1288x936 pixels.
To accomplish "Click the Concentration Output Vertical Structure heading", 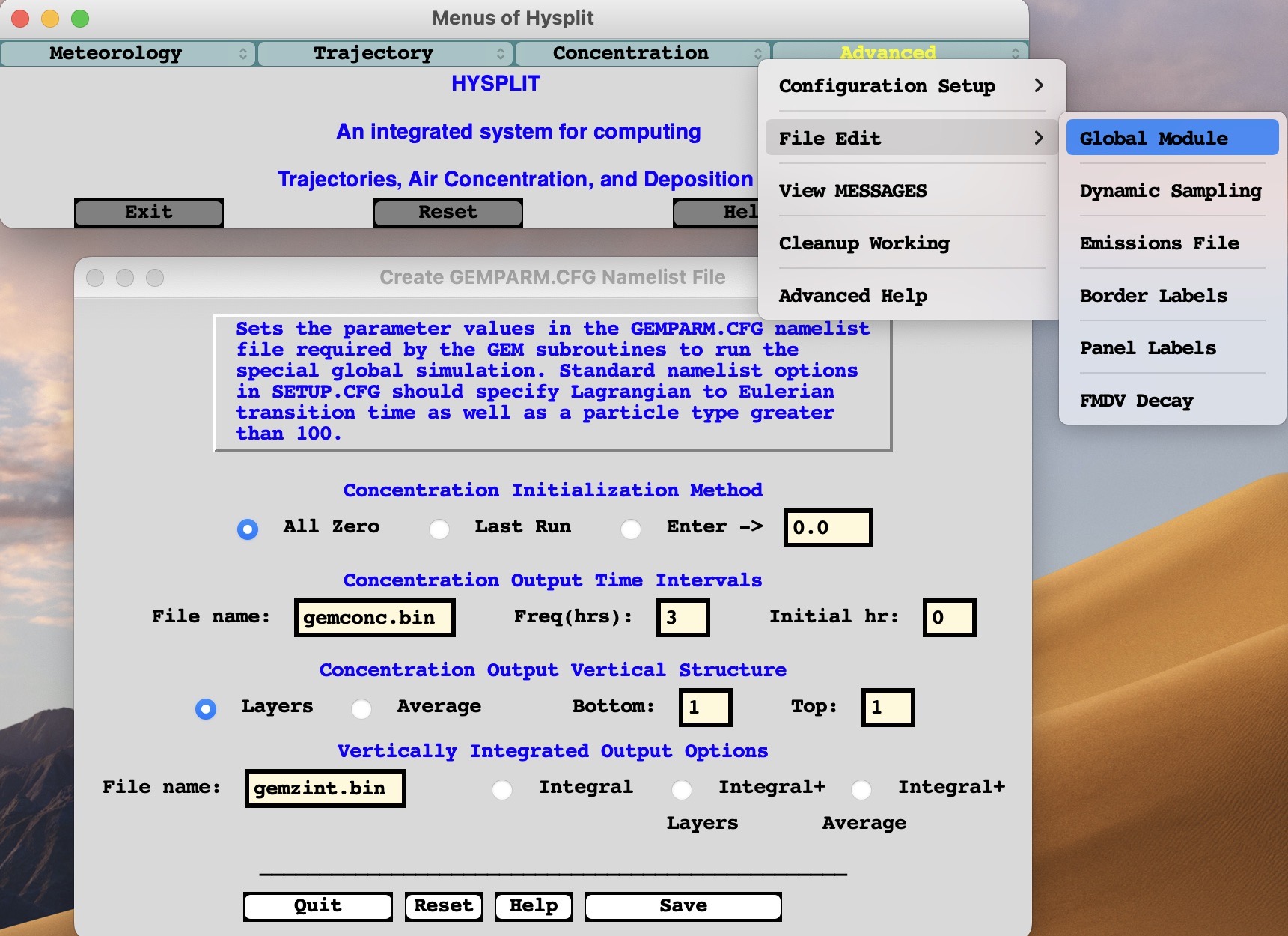I will 553,670.
